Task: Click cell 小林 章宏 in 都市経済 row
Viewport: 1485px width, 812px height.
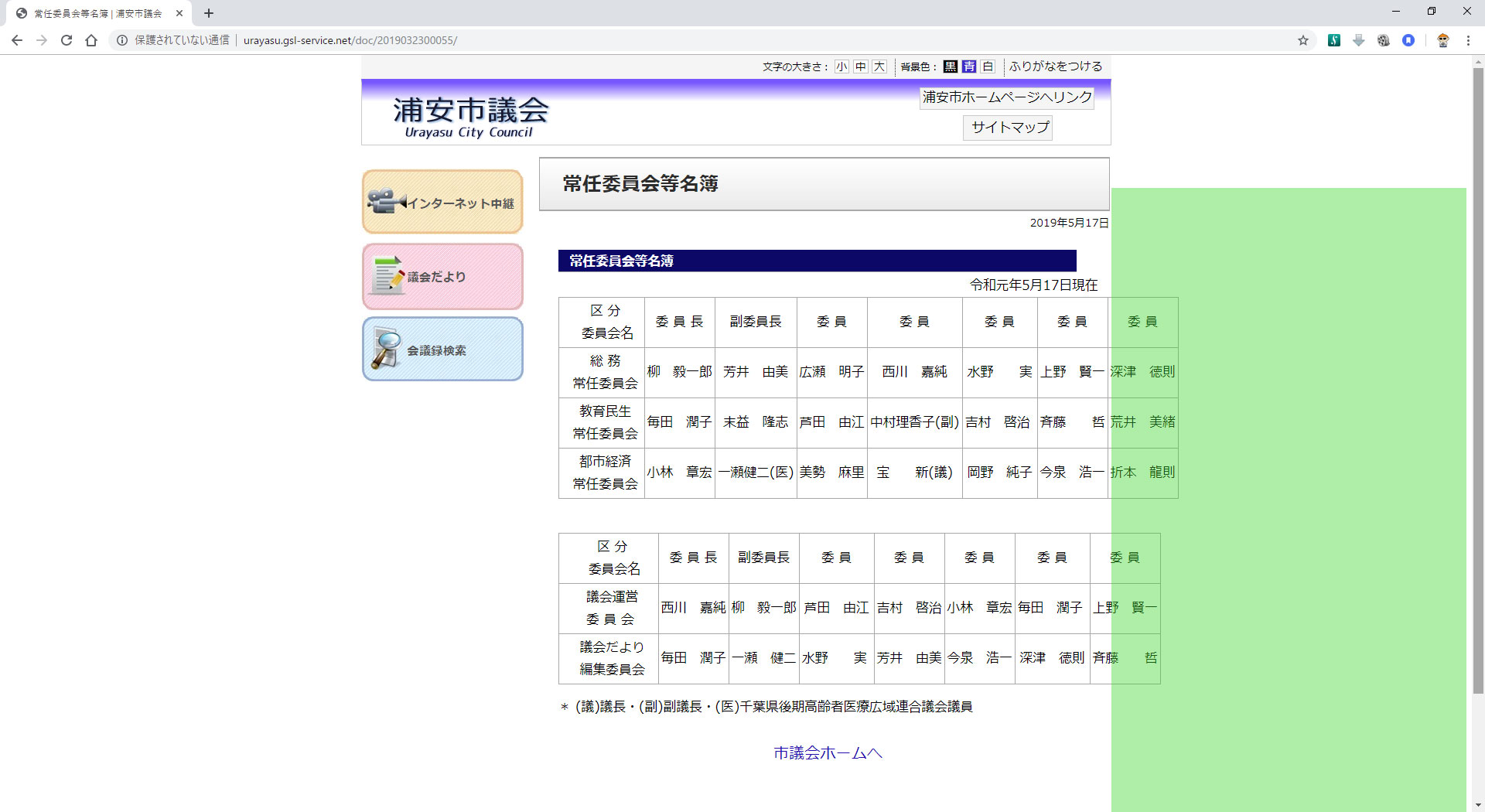Action: [x=679, y=473]
